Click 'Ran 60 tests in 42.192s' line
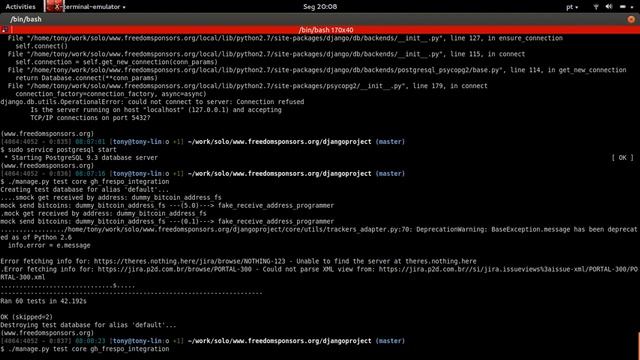Viewport: 640px width, 360px height. coord(43,301)
